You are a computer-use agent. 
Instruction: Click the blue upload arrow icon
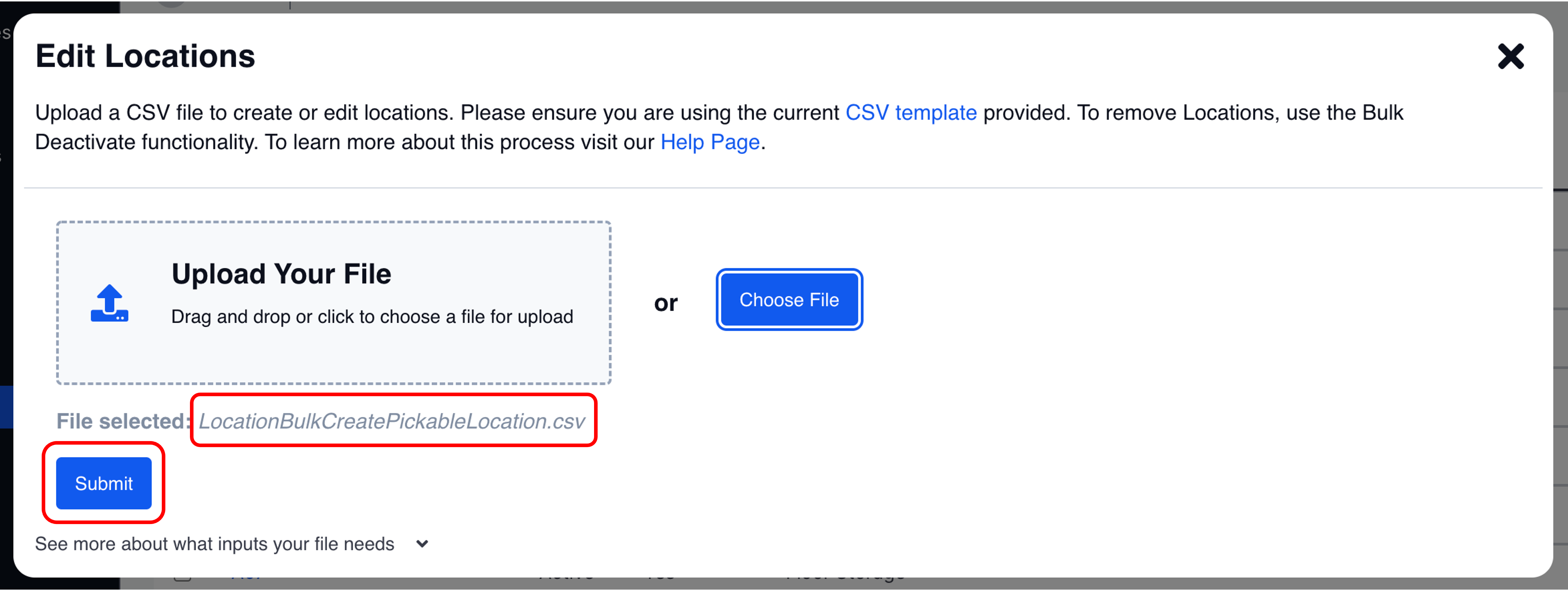109,302
